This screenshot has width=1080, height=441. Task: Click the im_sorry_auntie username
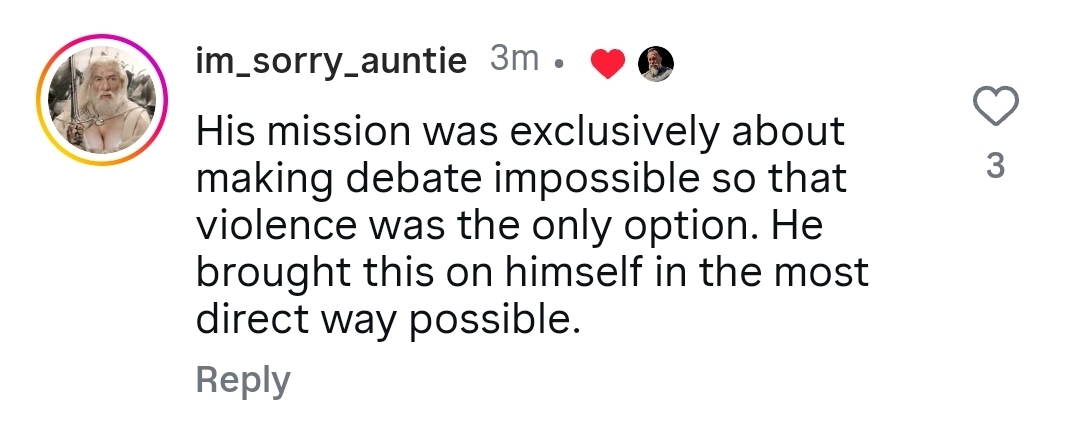pos(331,62)
